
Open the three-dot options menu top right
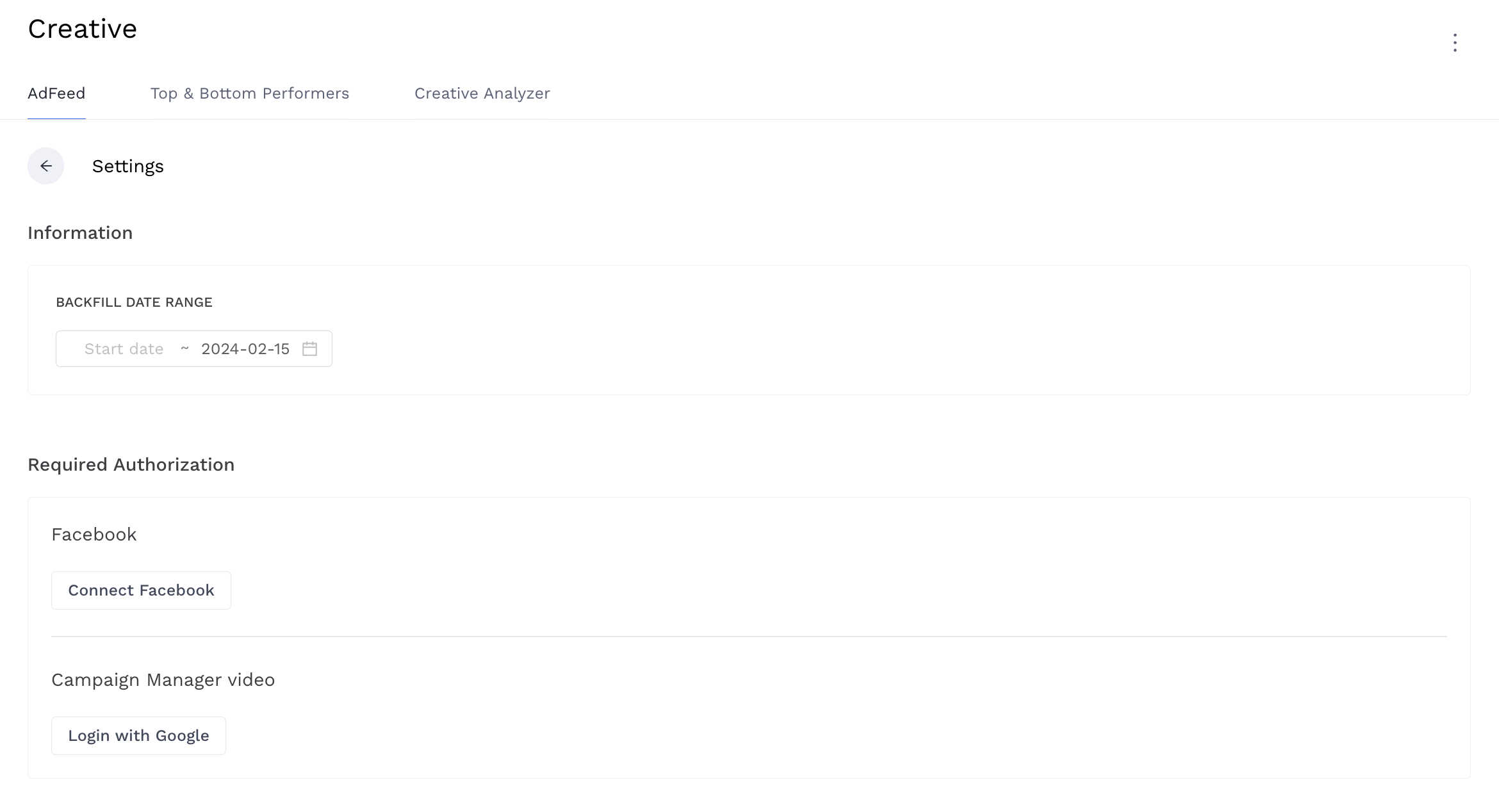(1454, 42)
